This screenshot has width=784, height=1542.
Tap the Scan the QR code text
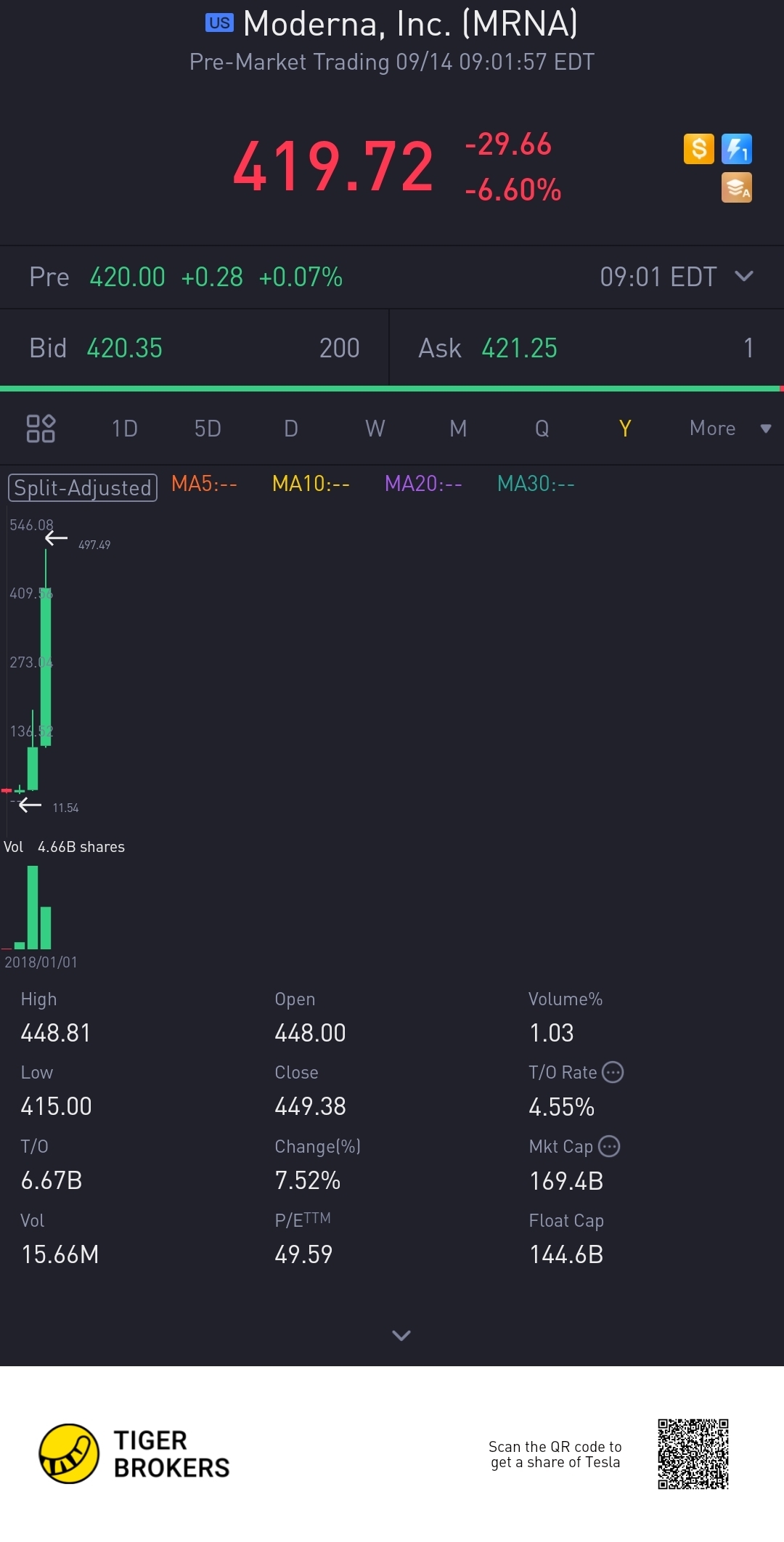point(555,1454)
